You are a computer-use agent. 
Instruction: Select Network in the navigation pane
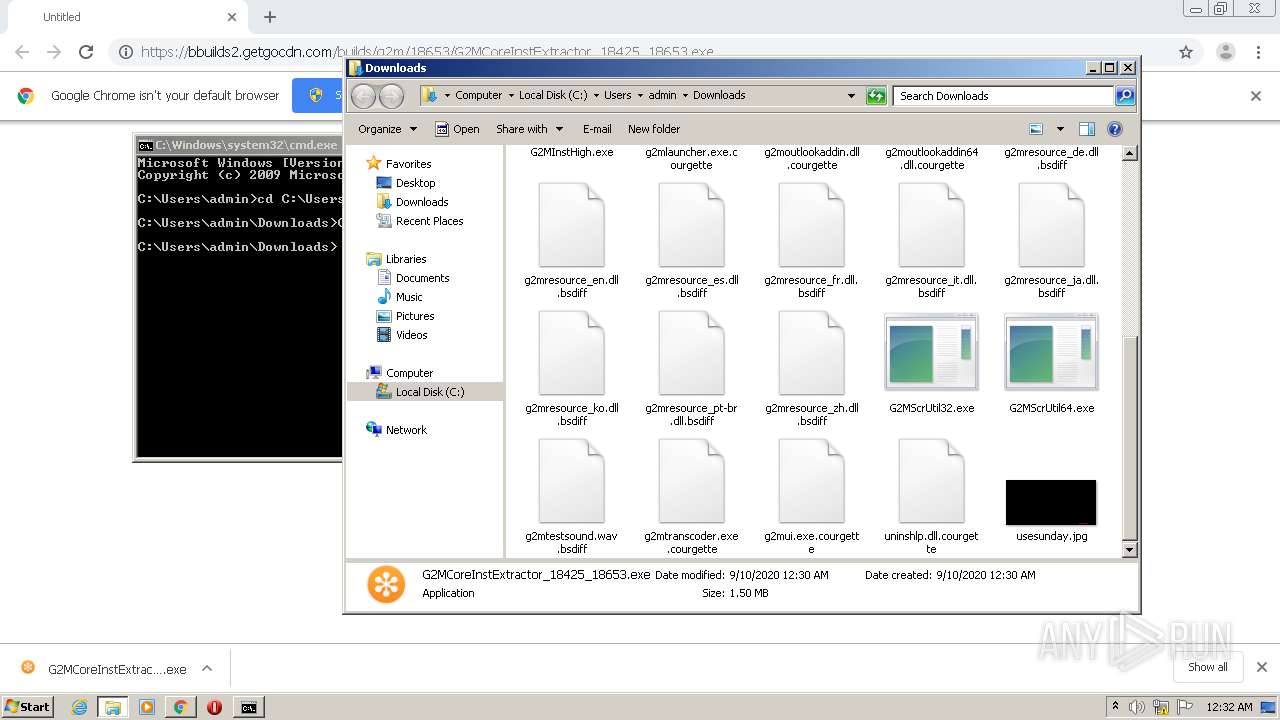click(x=397, y=430)
